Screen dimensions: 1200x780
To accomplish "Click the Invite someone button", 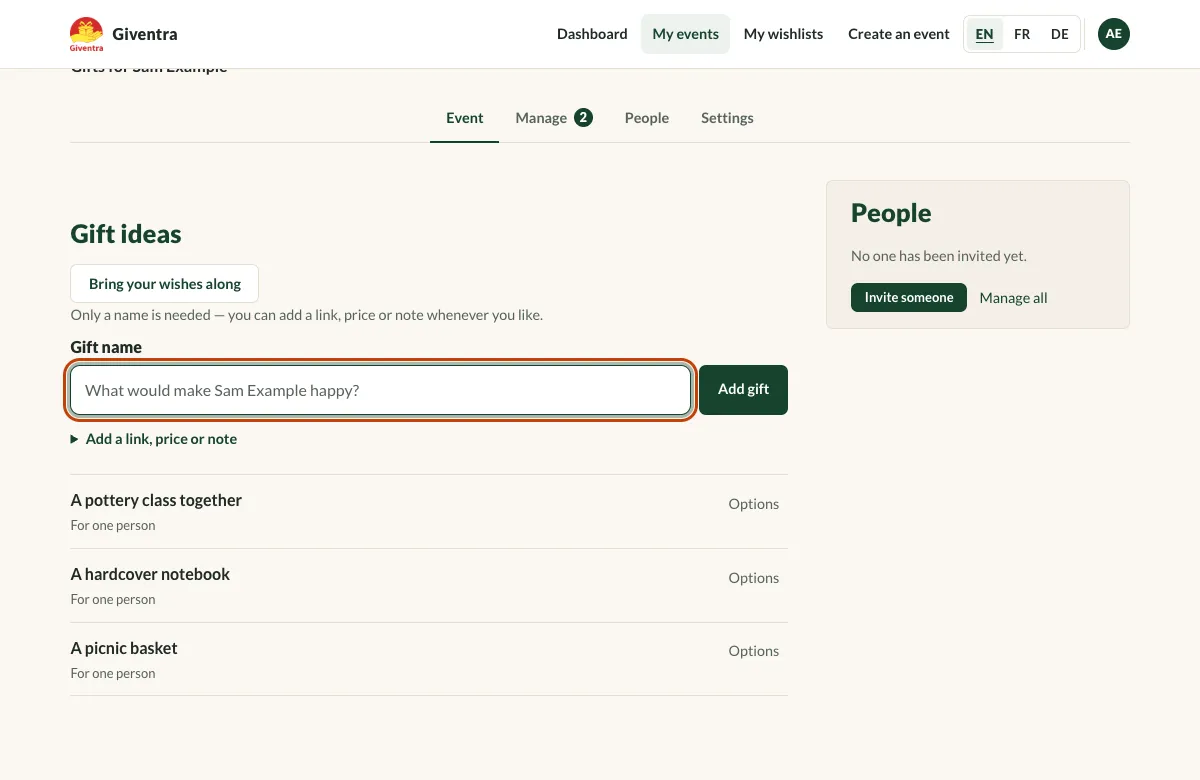I will 909,298.
